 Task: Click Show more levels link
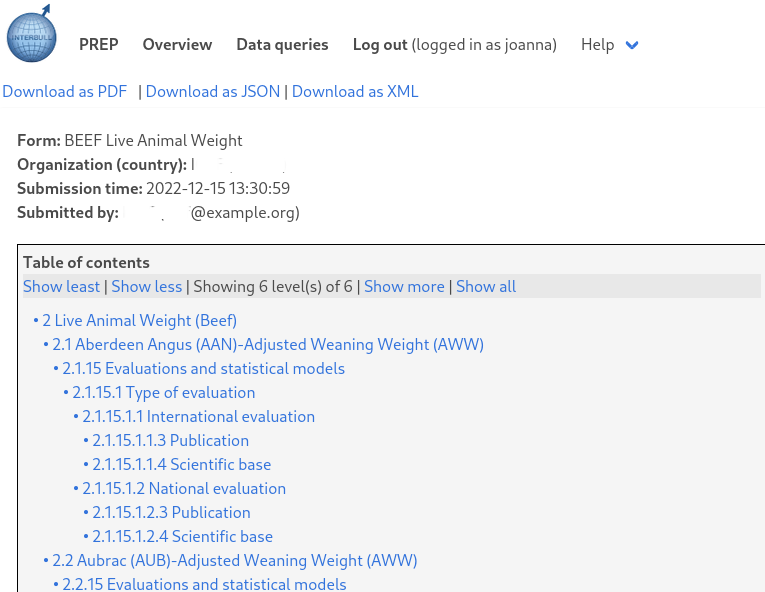404,286
